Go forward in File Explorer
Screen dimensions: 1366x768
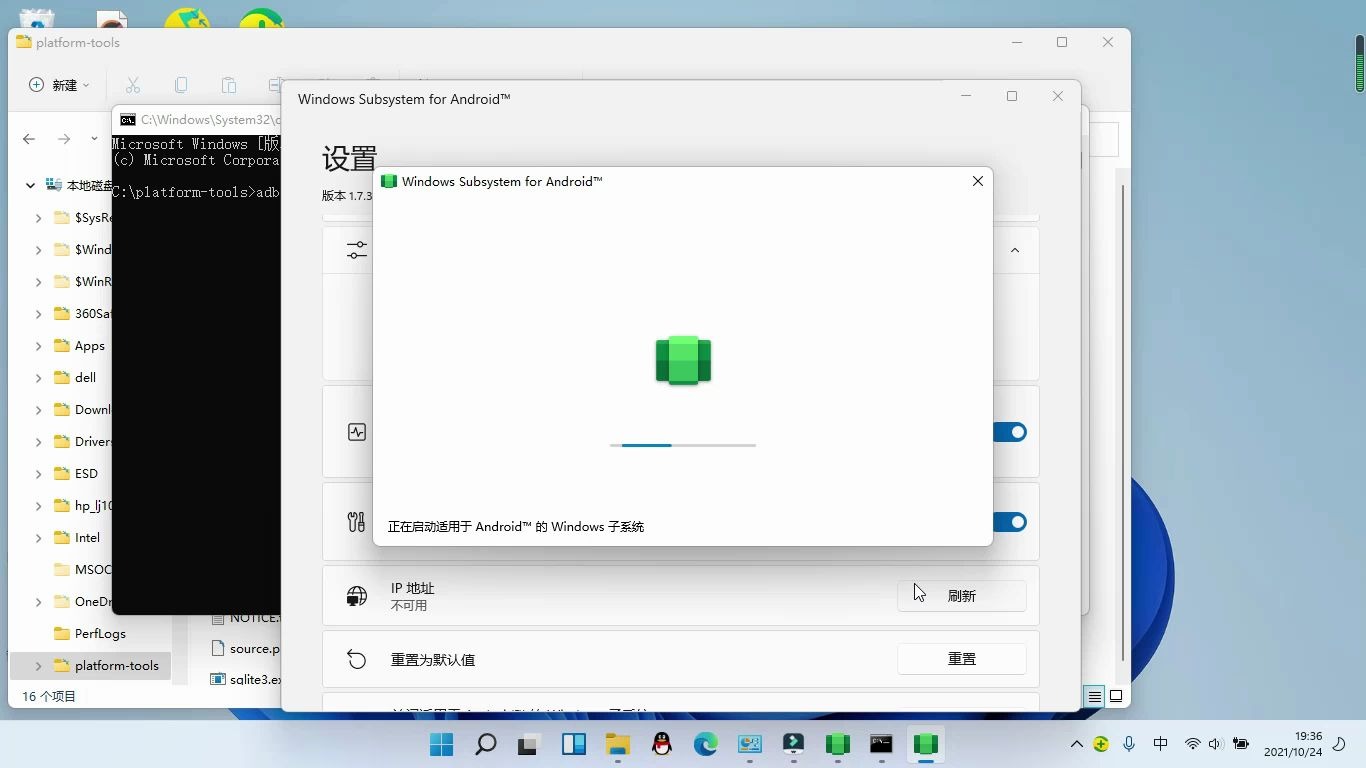[x=64, y=139]
